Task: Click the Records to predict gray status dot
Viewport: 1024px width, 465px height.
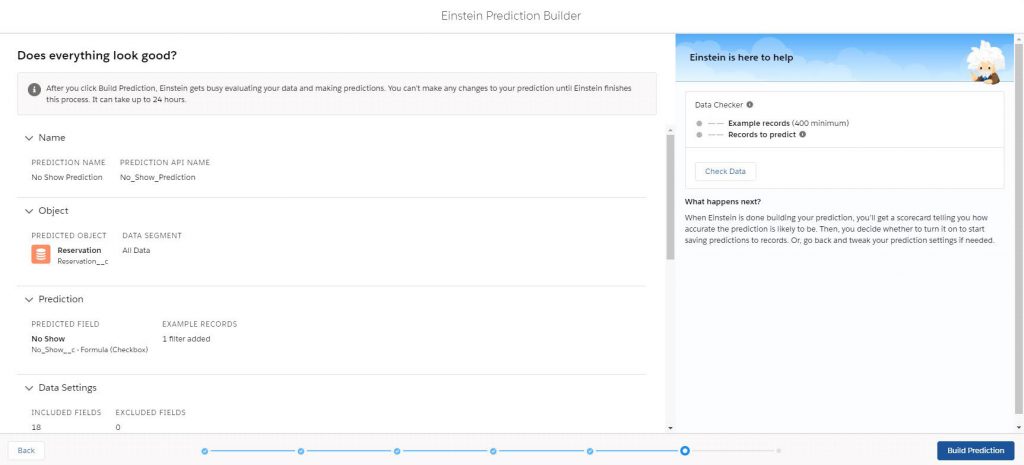Action: click(x=699, y=134)
